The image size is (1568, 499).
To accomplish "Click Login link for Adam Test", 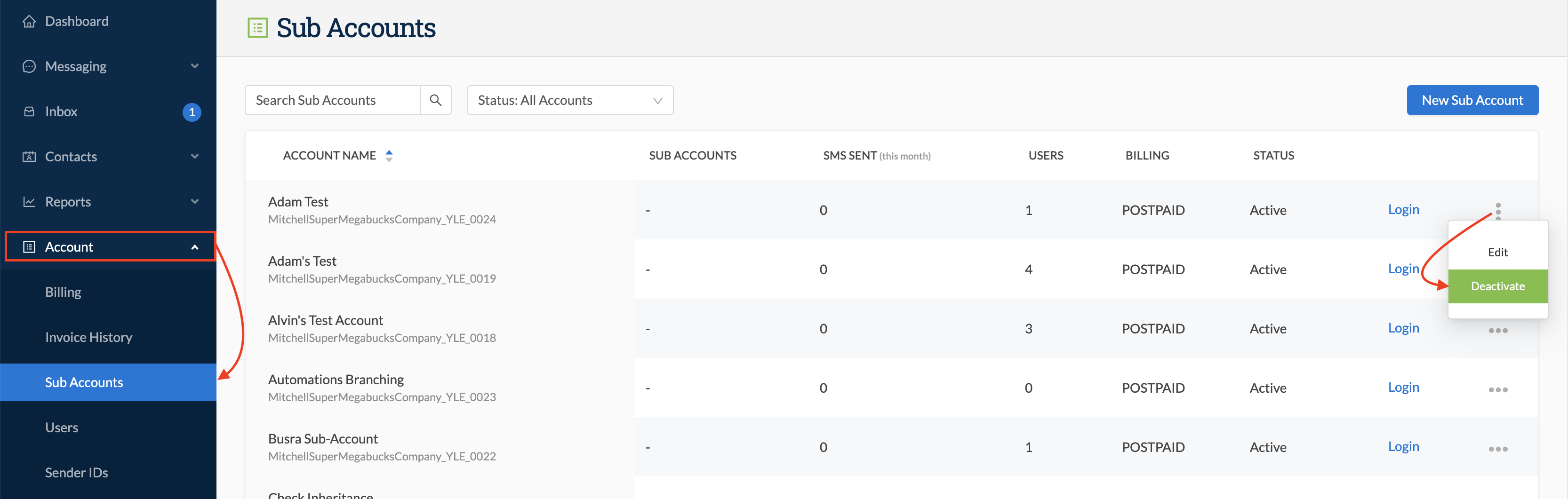I will (1403, 209).
